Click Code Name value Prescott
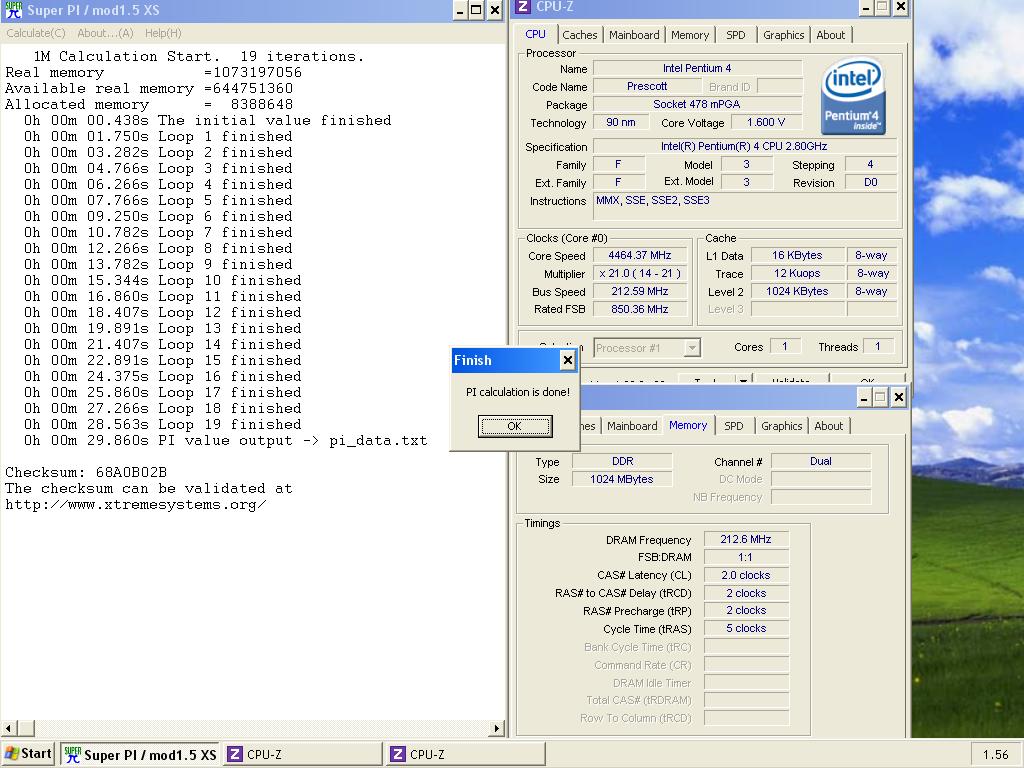This screenshot has height=768, width=1024. pyautogui.click(x=647, y=86)
